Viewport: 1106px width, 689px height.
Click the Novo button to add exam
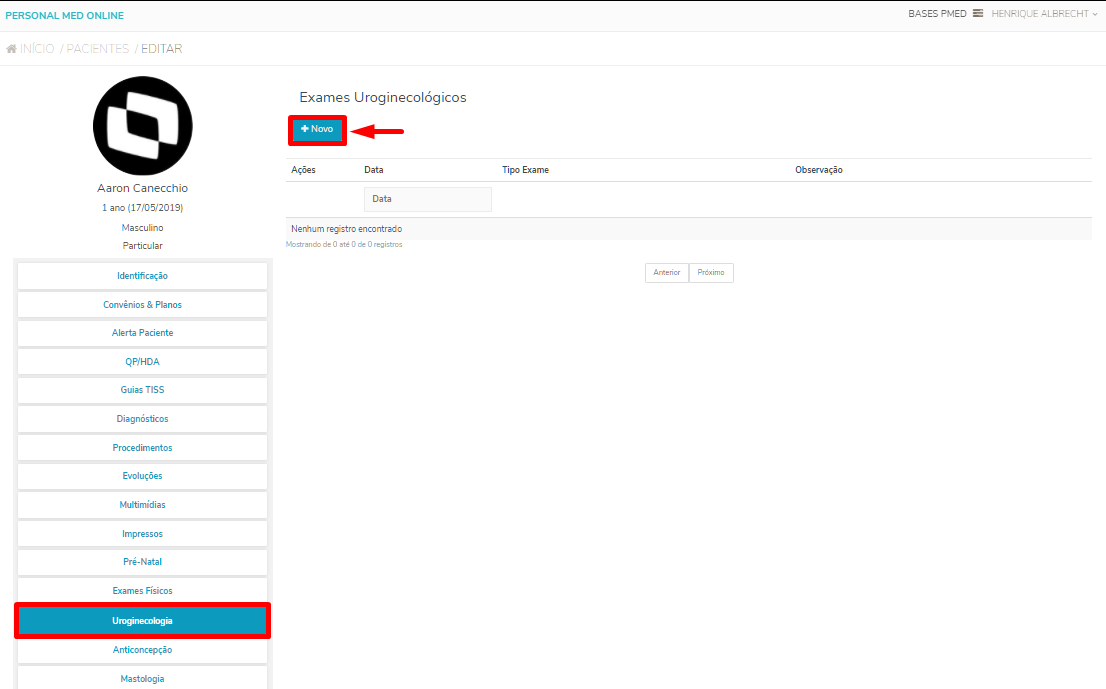coord(317,130)
